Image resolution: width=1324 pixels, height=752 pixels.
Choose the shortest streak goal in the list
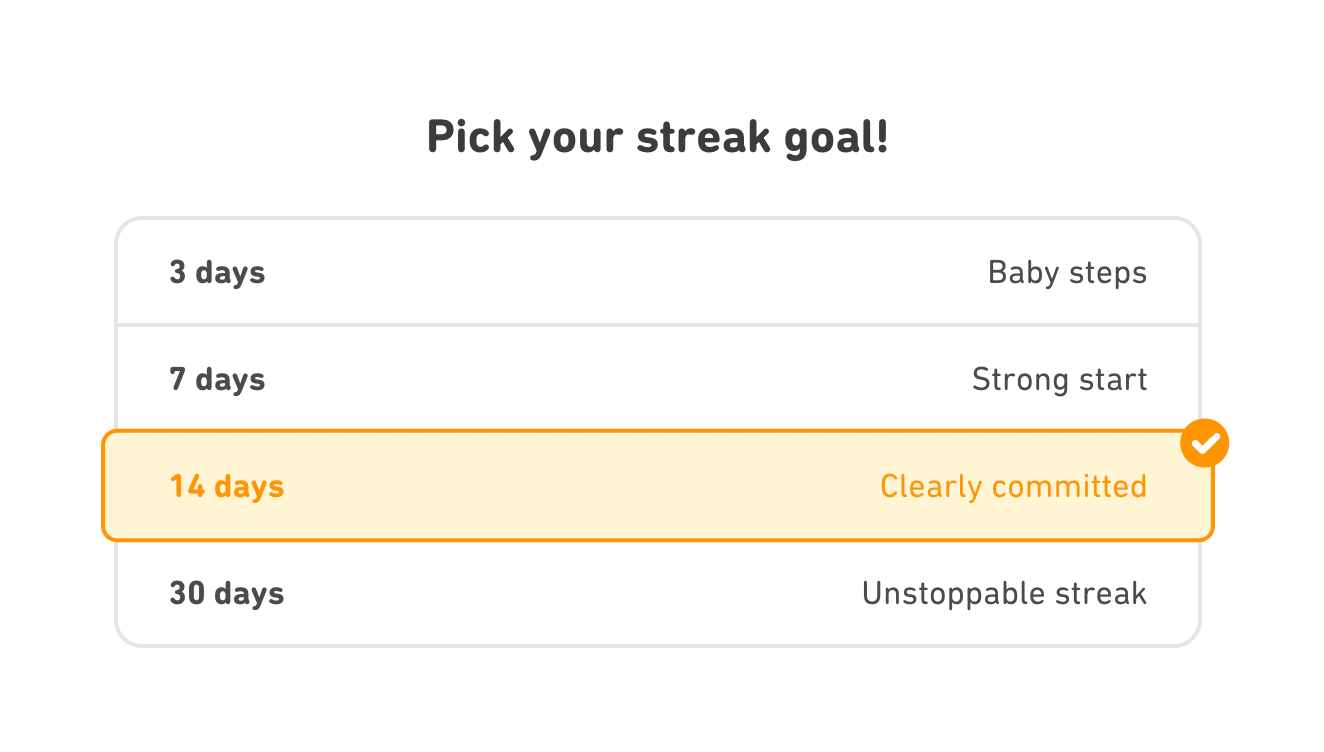tap(657, 272)
